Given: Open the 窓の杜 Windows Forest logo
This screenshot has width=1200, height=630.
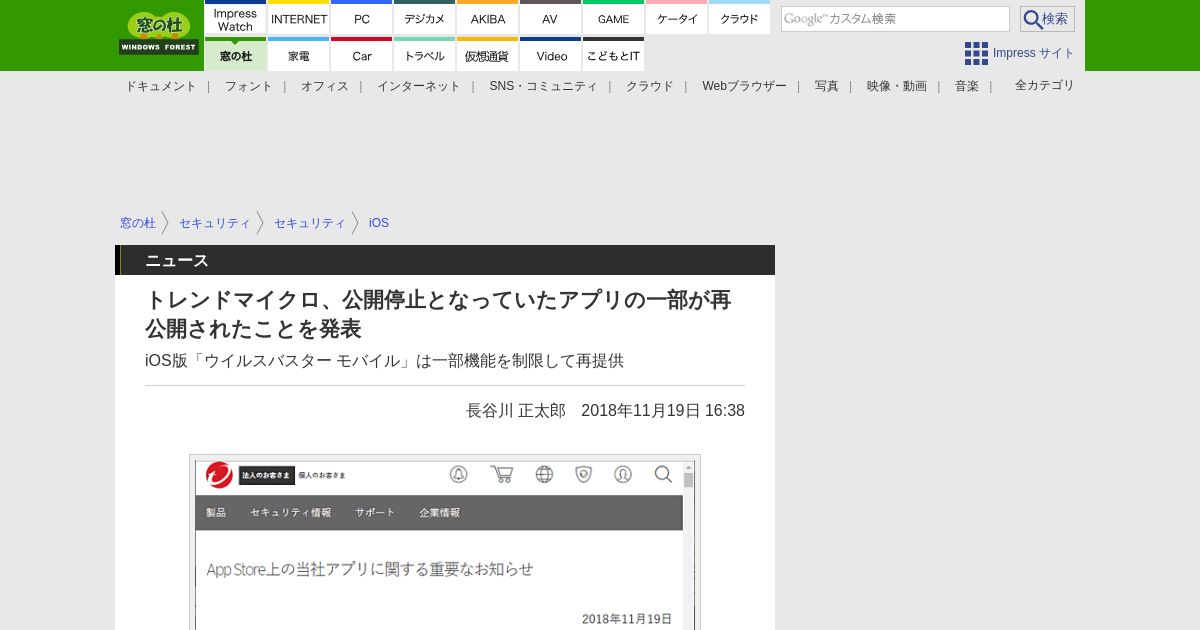Looking at the screenshot, I should (159, 33).
